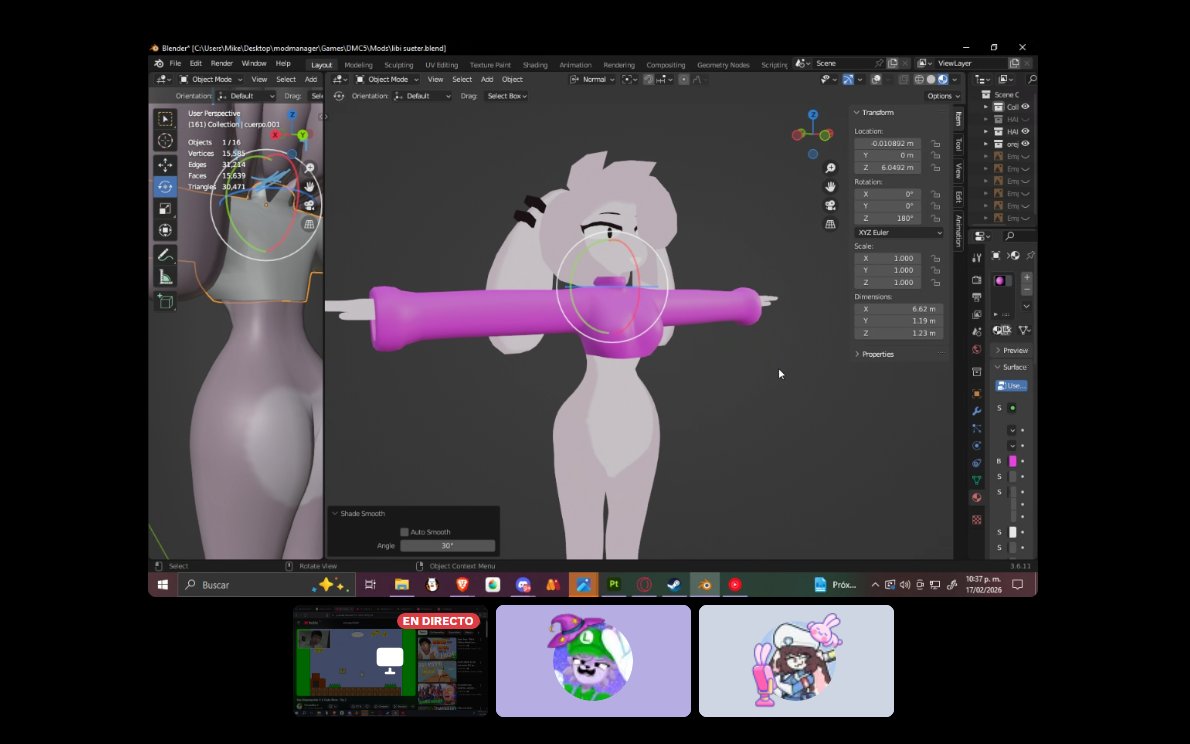The width and height of the screenshot is (1190, 744).
Task: Open main viewport Object Mode dropdown
Action: pos(387,79)
